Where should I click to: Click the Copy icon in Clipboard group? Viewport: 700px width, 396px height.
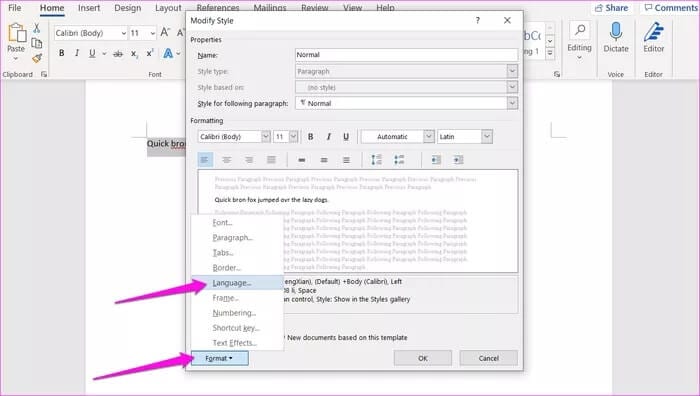click(37, 43)
